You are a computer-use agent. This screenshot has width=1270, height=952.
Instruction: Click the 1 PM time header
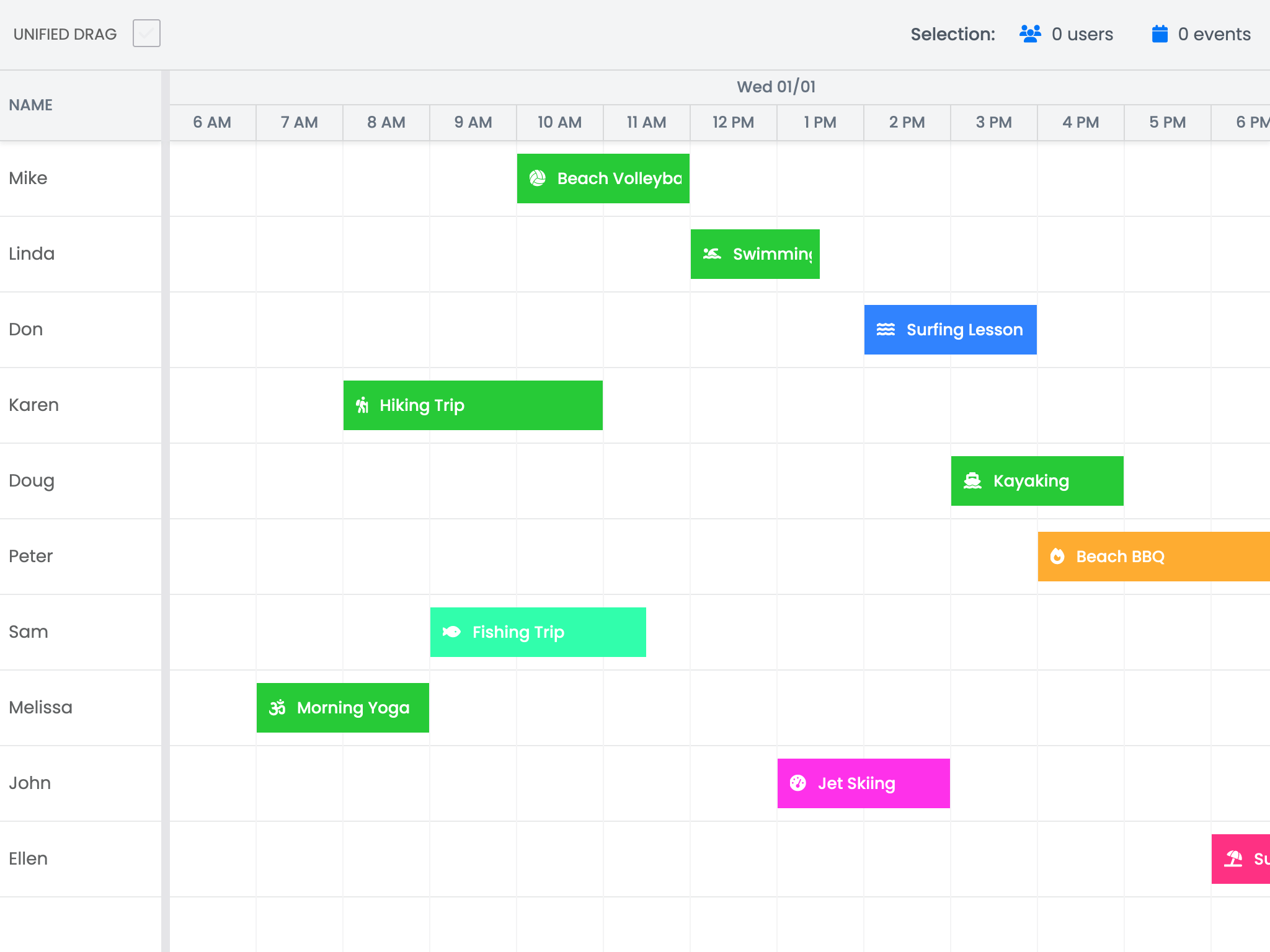pos(820,123)
